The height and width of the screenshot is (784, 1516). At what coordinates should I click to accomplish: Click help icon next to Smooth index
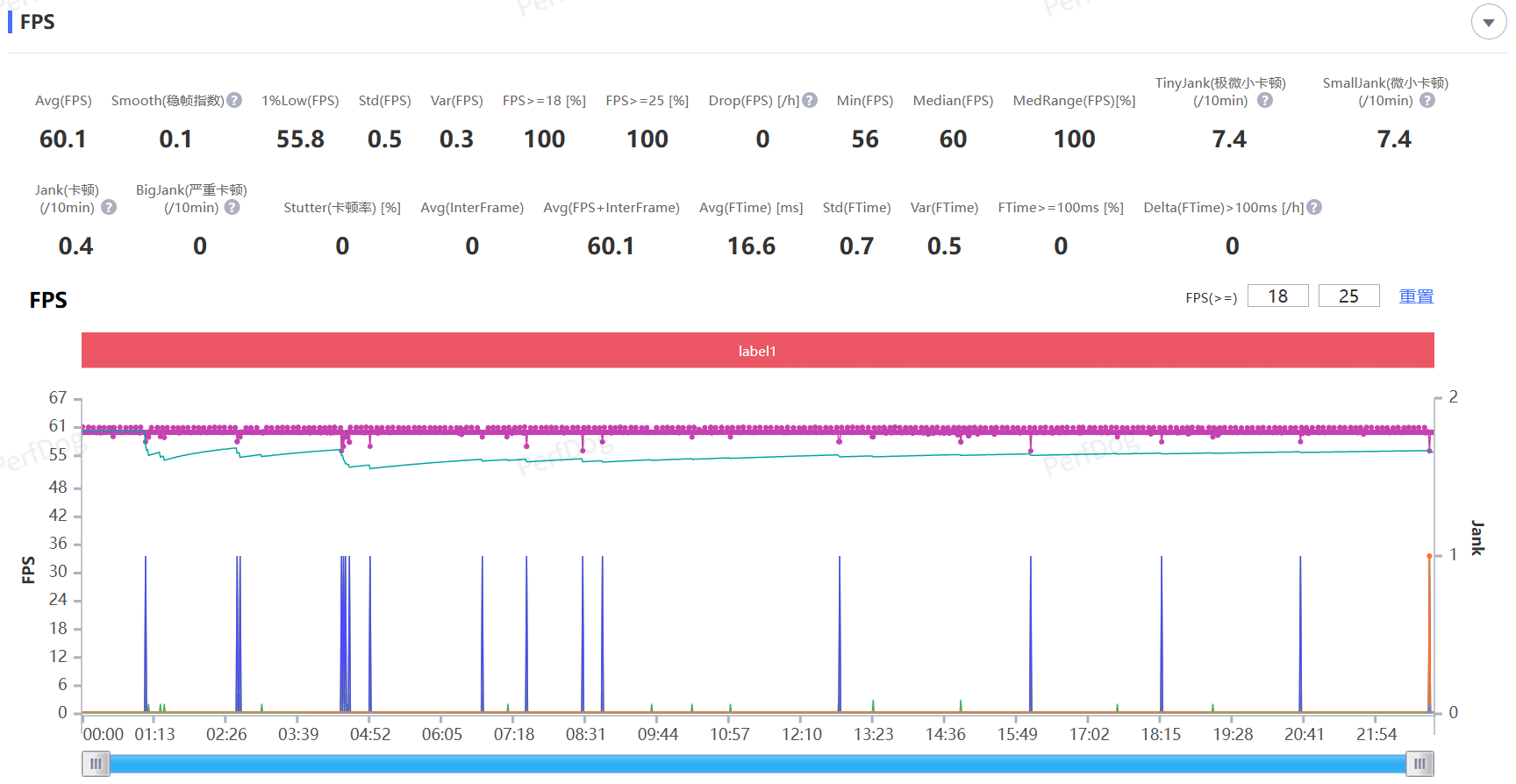[x=234, y=101]
